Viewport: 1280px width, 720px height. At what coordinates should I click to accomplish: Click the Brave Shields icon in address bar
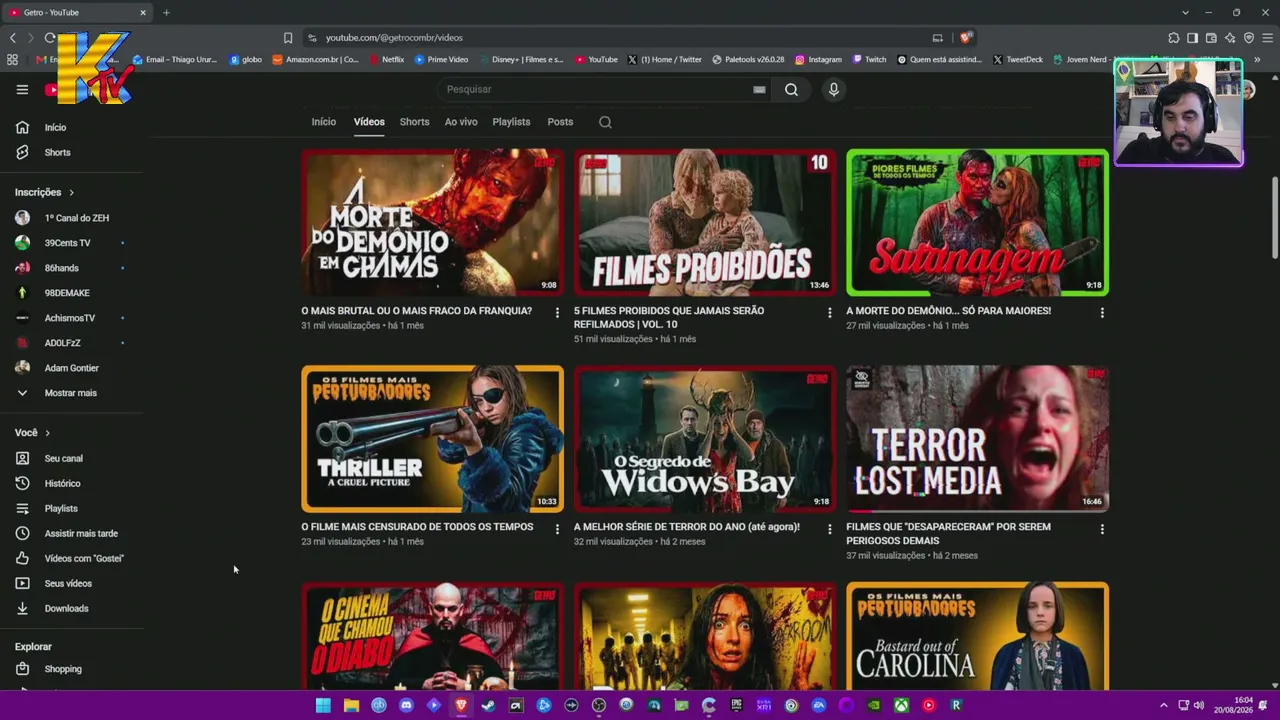point(966,38)
